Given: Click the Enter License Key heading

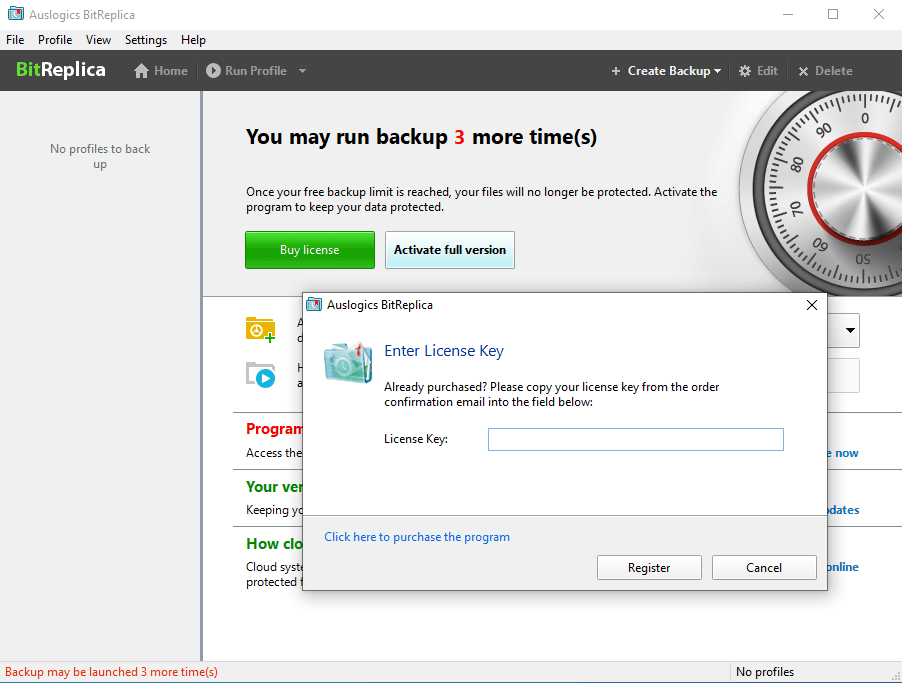Looking at the screenshot, I should click(x=444, y=351).
